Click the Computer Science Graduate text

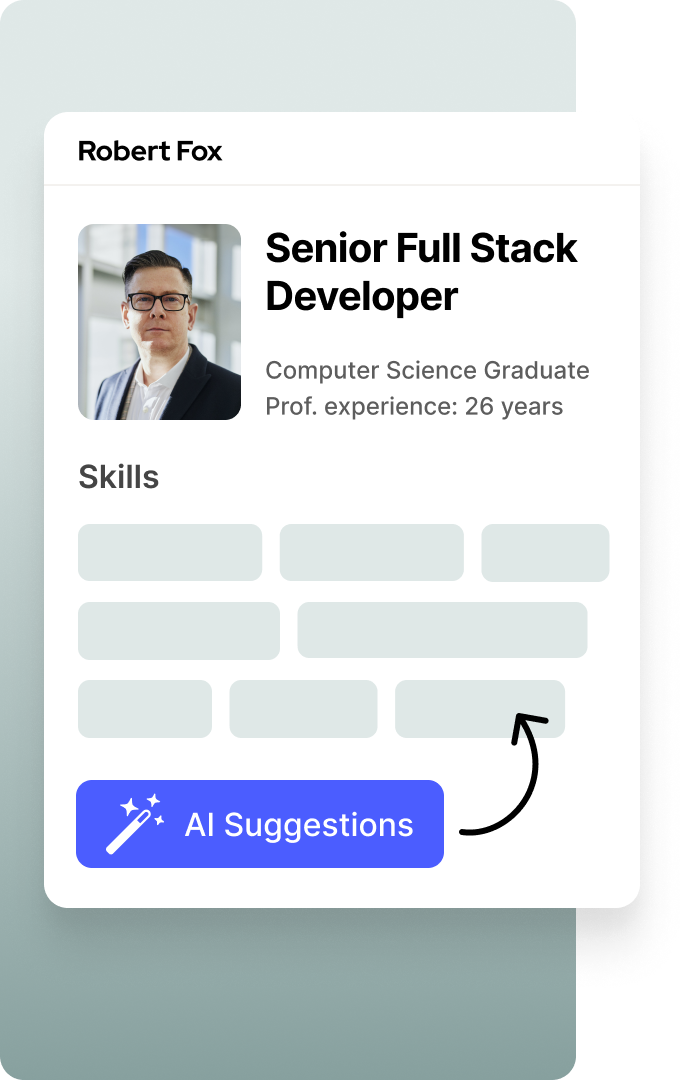(x=427, y=371)
